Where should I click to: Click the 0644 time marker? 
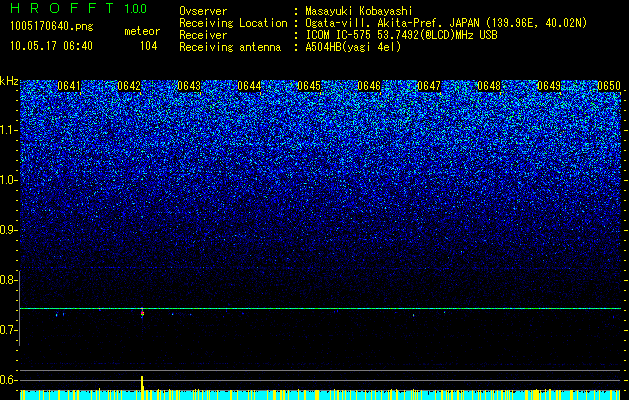point(249,86)
